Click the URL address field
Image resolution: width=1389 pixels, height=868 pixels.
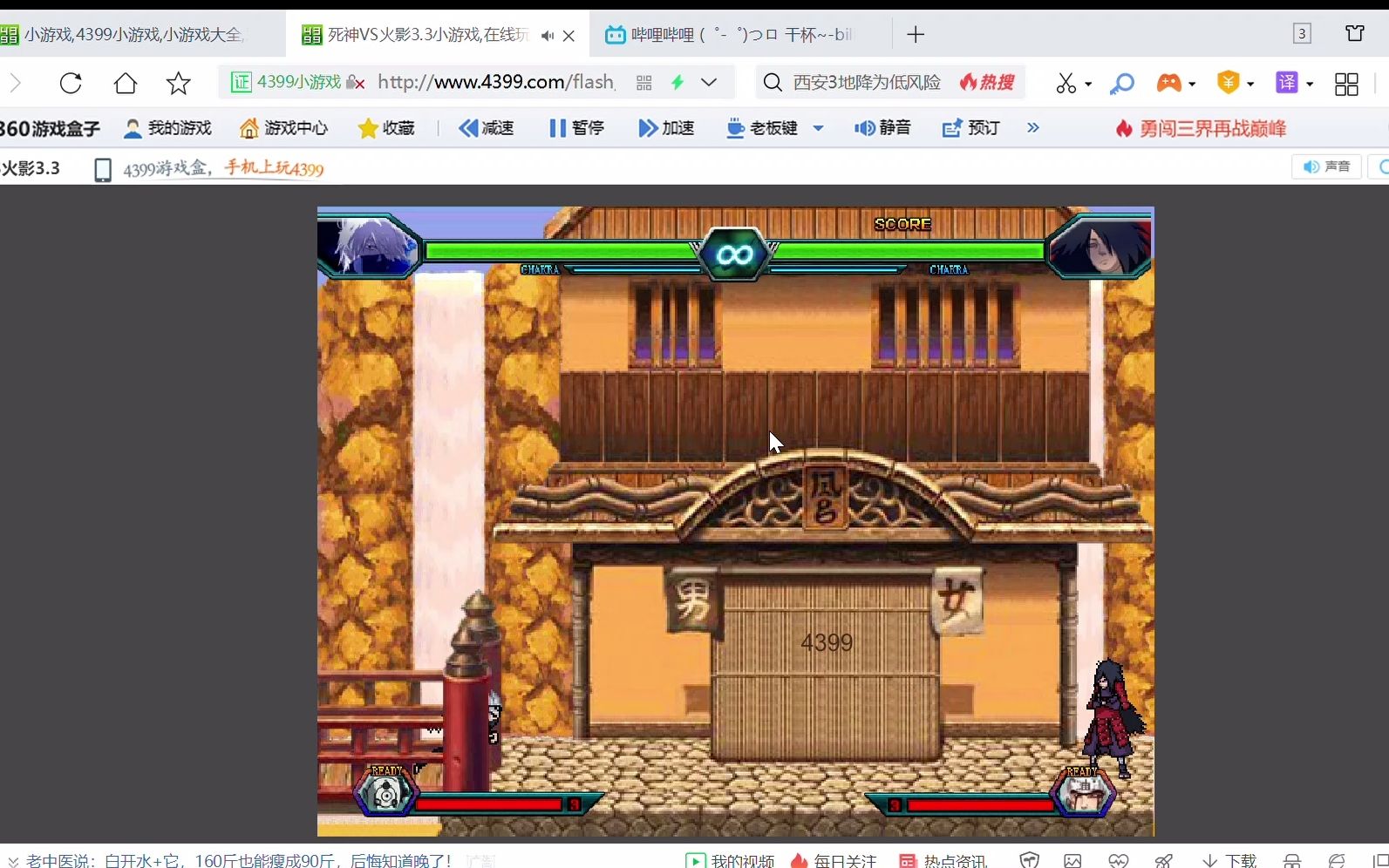pos(496,83)
